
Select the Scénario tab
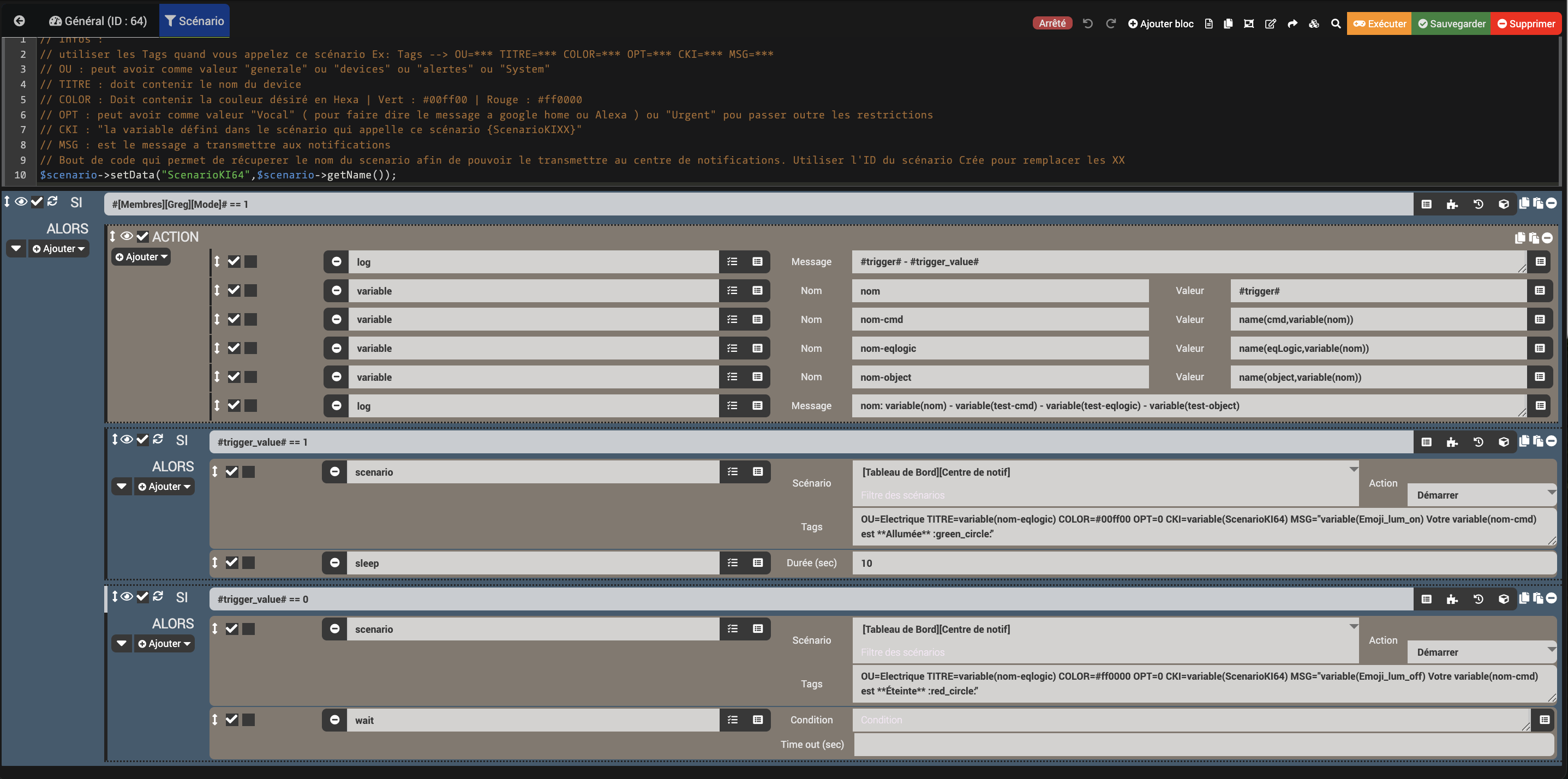tap(194, 21)
